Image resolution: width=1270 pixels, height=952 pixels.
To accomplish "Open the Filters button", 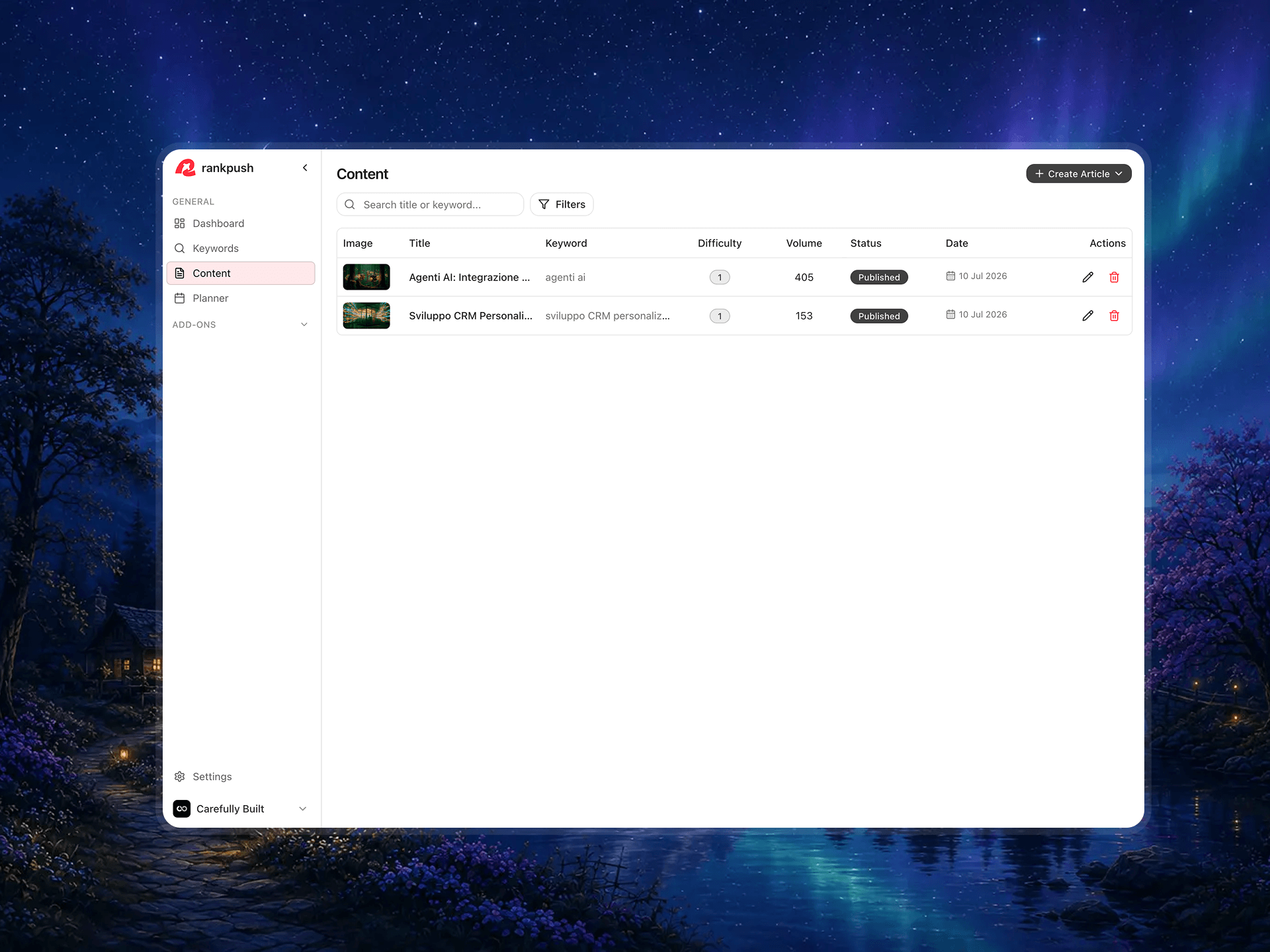I will coord(562,205).
